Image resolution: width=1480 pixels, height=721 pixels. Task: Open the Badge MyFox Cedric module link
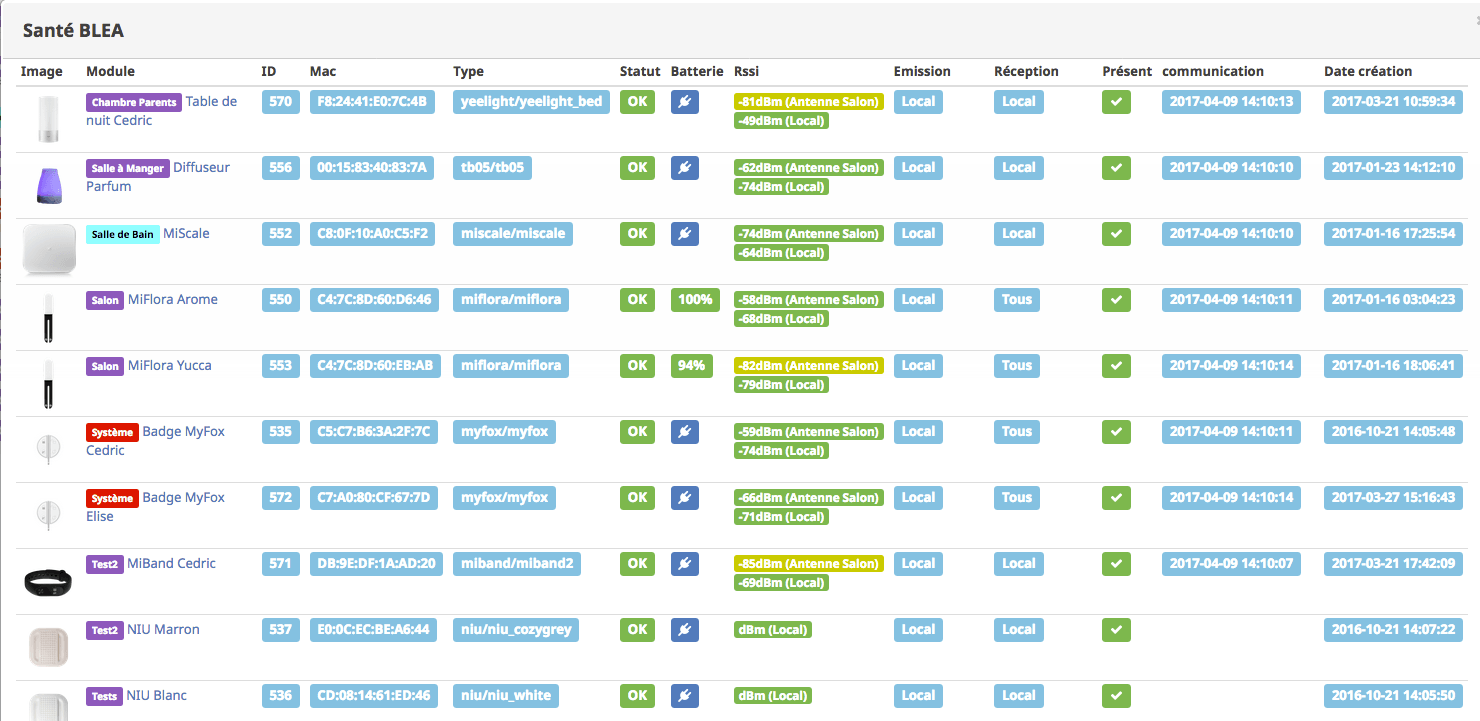(155, 440)
